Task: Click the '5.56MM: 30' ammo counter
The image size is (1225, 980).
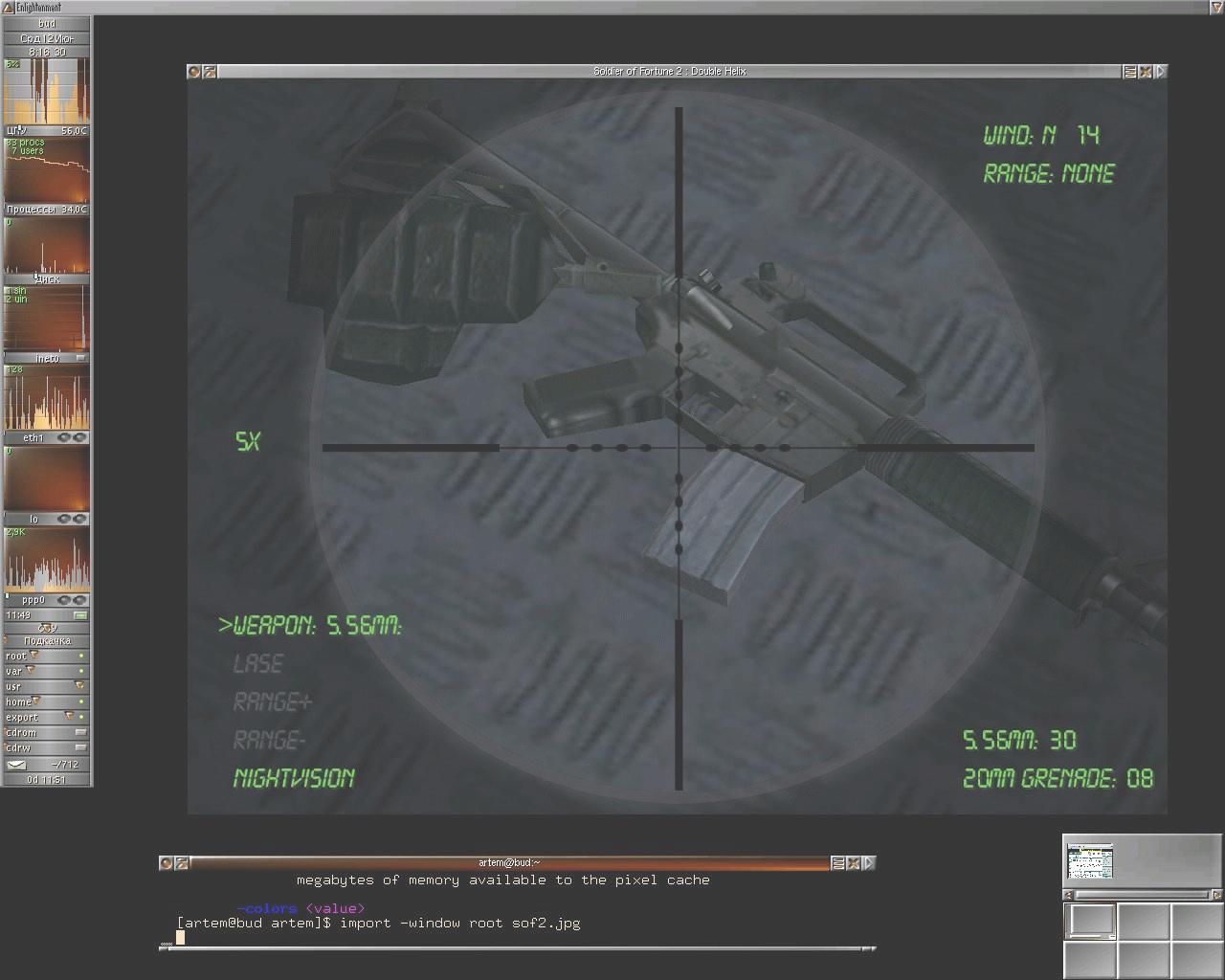Action: (x=1019, y=740)
